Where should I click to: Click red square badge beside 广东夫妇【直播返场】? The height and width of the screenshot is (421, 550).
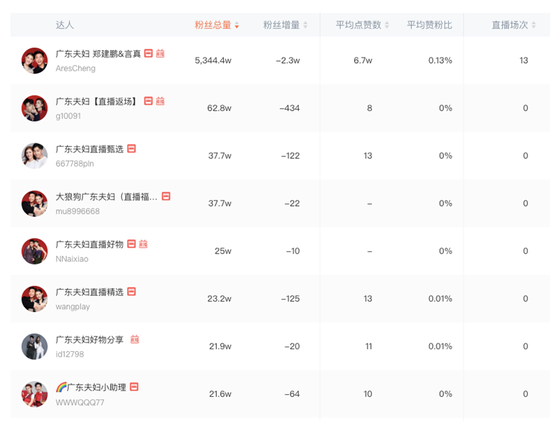pyautogui.click(x=148, y=101)
